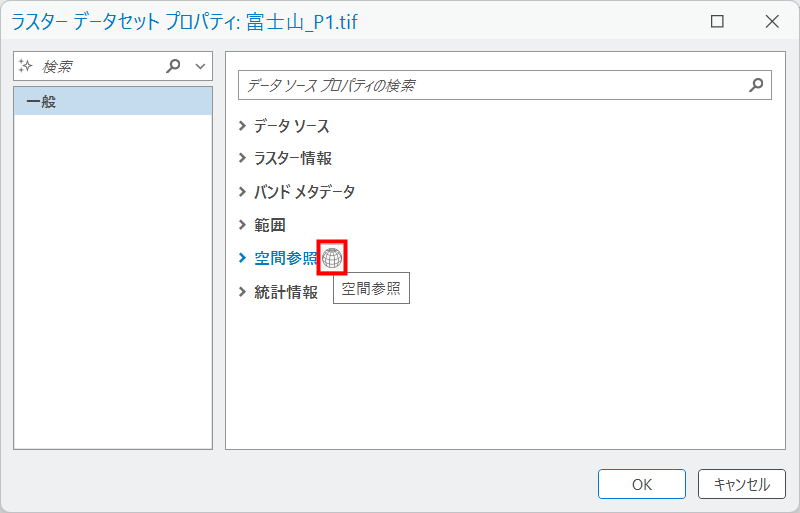Expand the バンド メタデータ section chevron
Viewport: 800px width, 513px height.
243,191
